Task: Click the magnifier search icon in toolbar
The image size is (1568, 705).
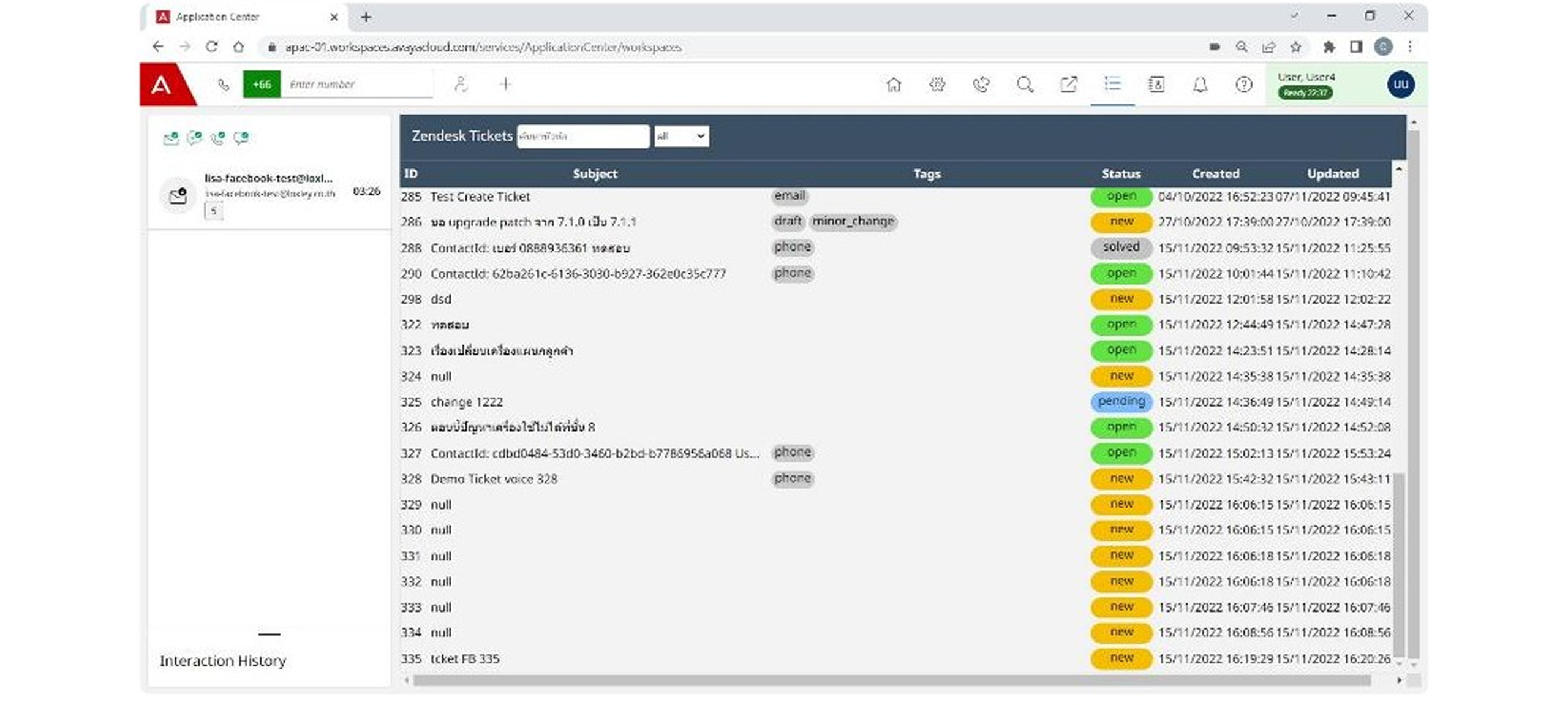Action: click(x=1025, y=85)
